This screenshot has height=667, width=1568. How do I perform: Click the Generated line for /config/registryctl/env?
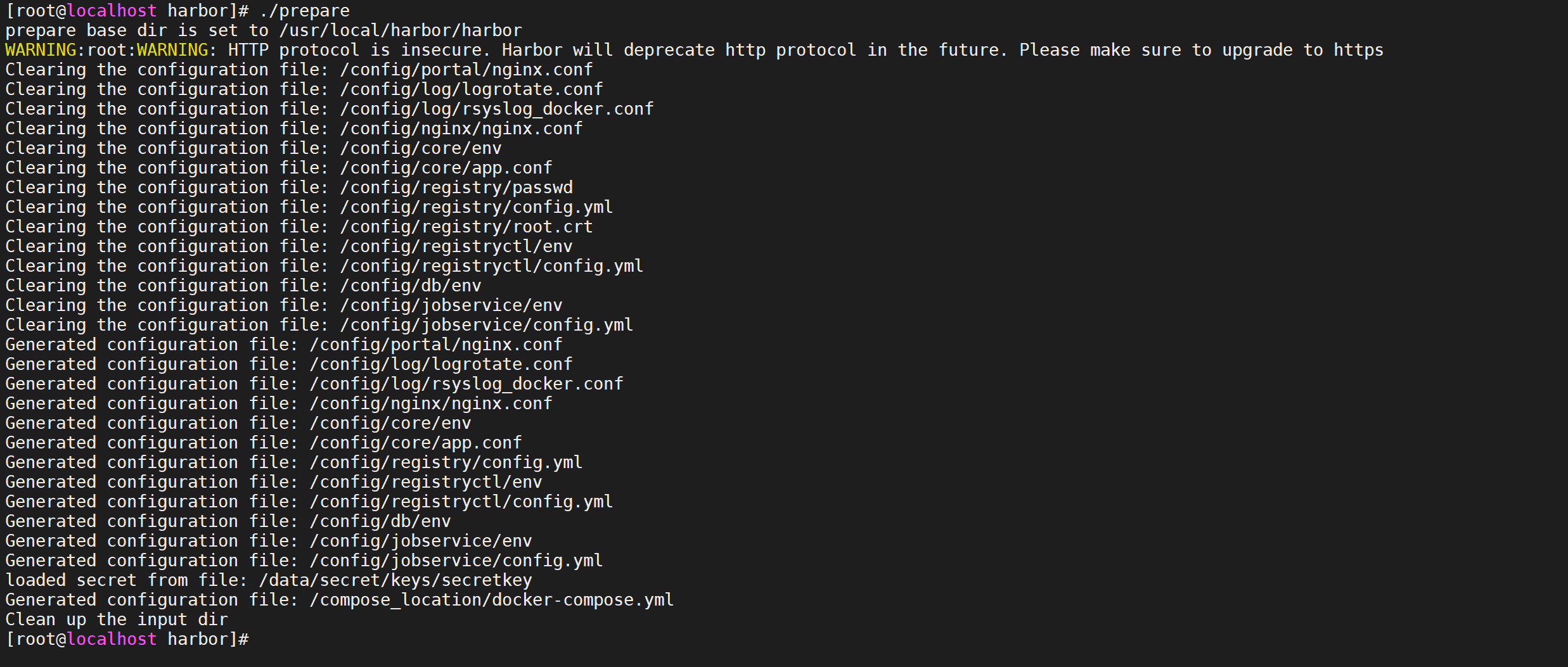click(x=273, y=482)
